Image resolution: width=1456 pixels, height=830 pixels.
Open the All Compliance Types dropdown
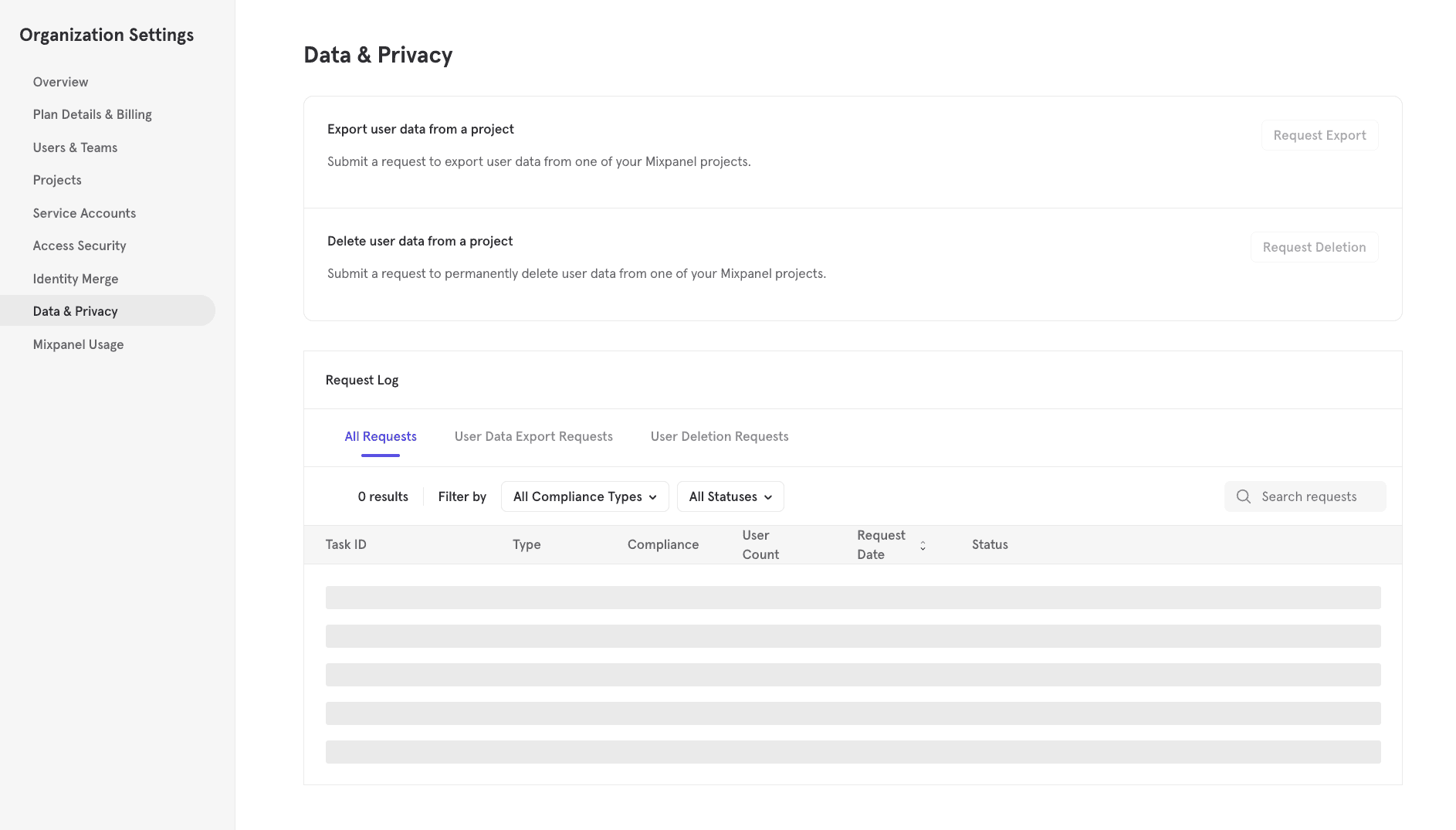[584, 496]
